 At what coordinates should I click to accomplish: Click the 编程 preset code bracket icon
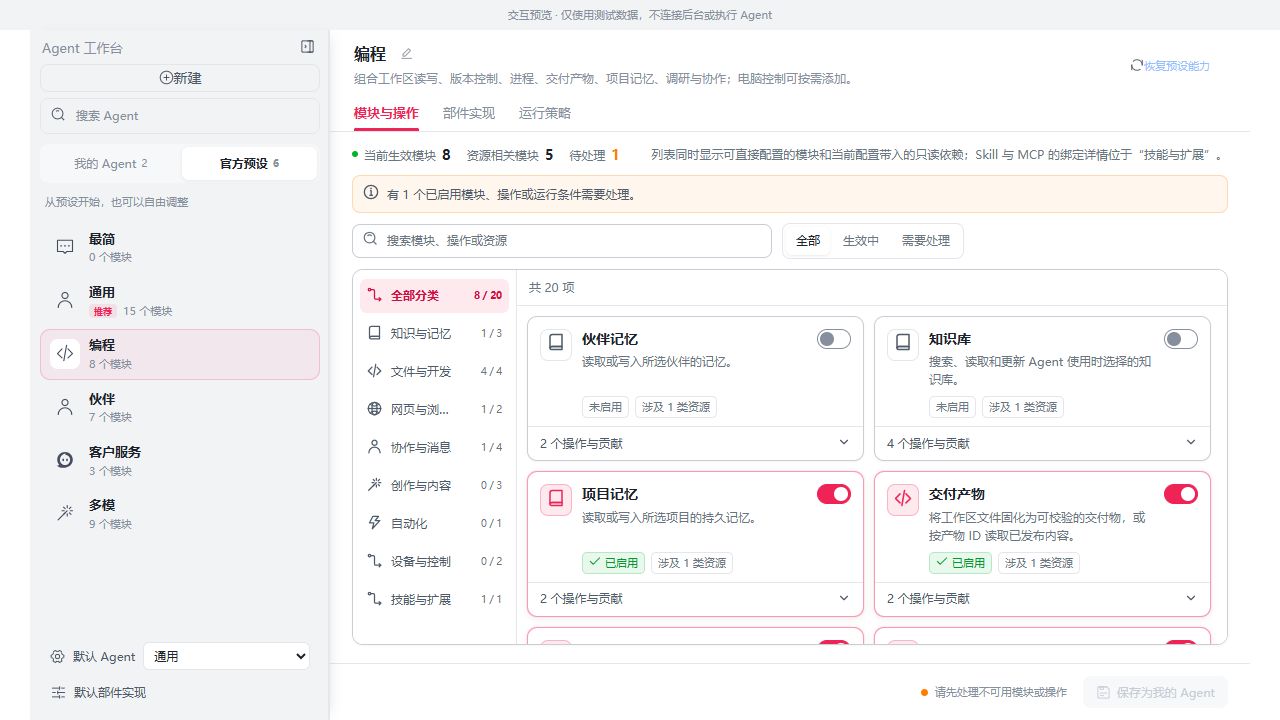coord(65,354)
